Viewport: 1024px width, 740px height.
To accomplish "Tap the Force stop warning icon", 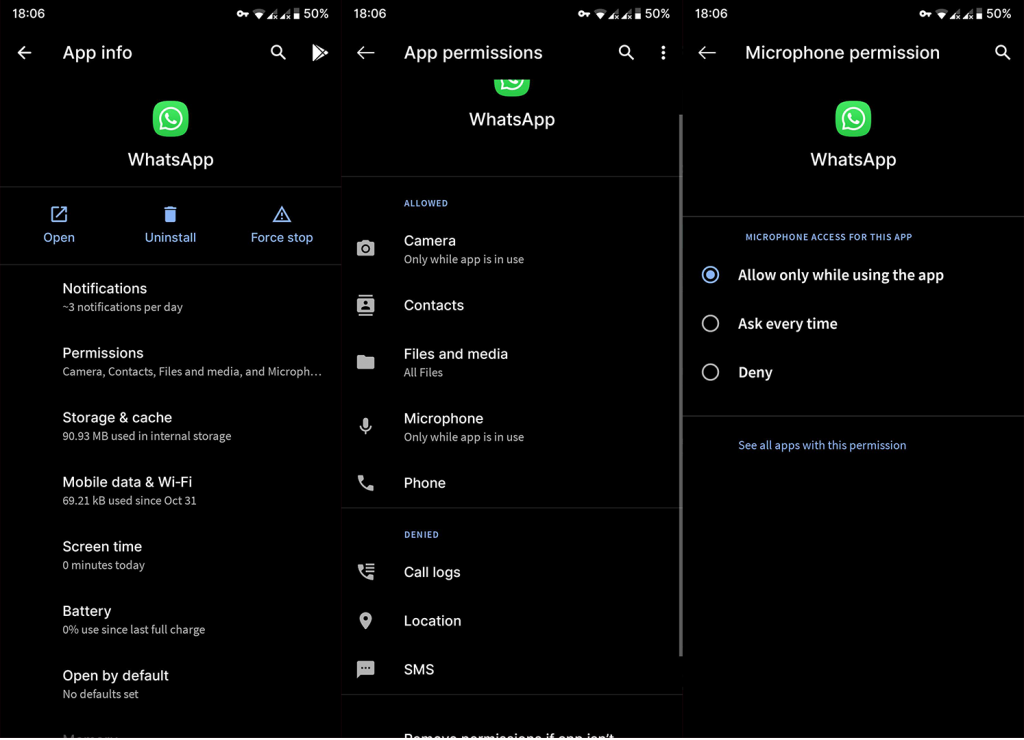I will click(281, 214).
